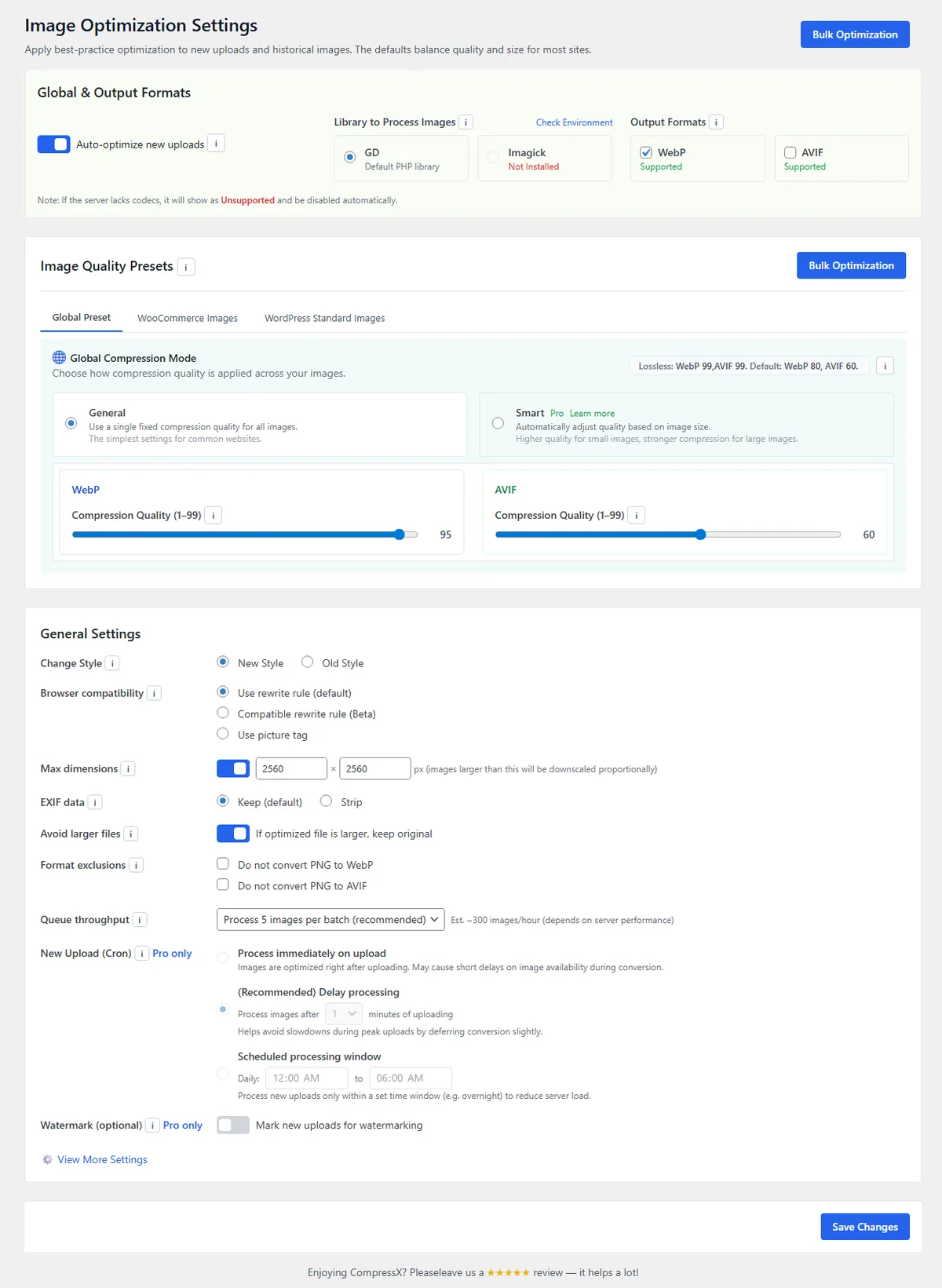
Task: Click daily start time 12:00 AM field
Action: (x=307, y=1078)
